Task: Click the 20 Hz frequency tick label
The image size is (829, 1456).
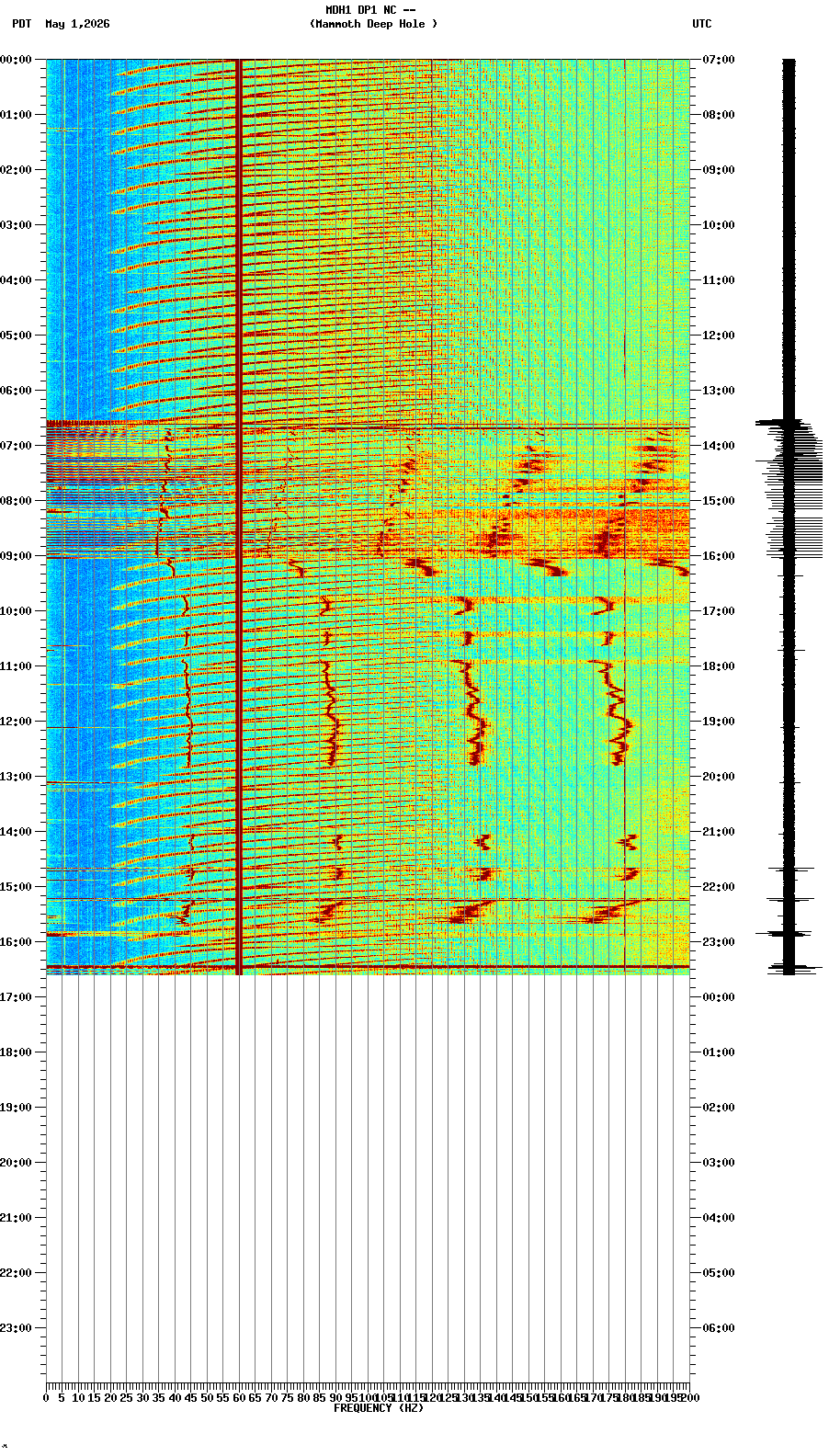Action: [x=110, y=1398]
